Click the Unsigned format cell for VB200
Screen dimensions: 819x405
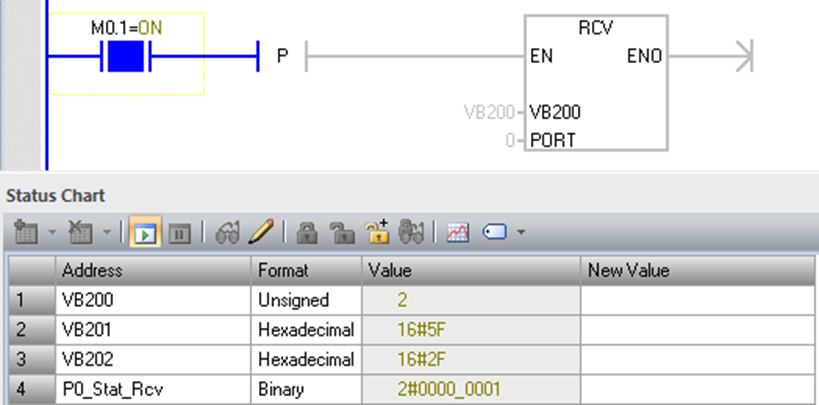coord(306,300)
